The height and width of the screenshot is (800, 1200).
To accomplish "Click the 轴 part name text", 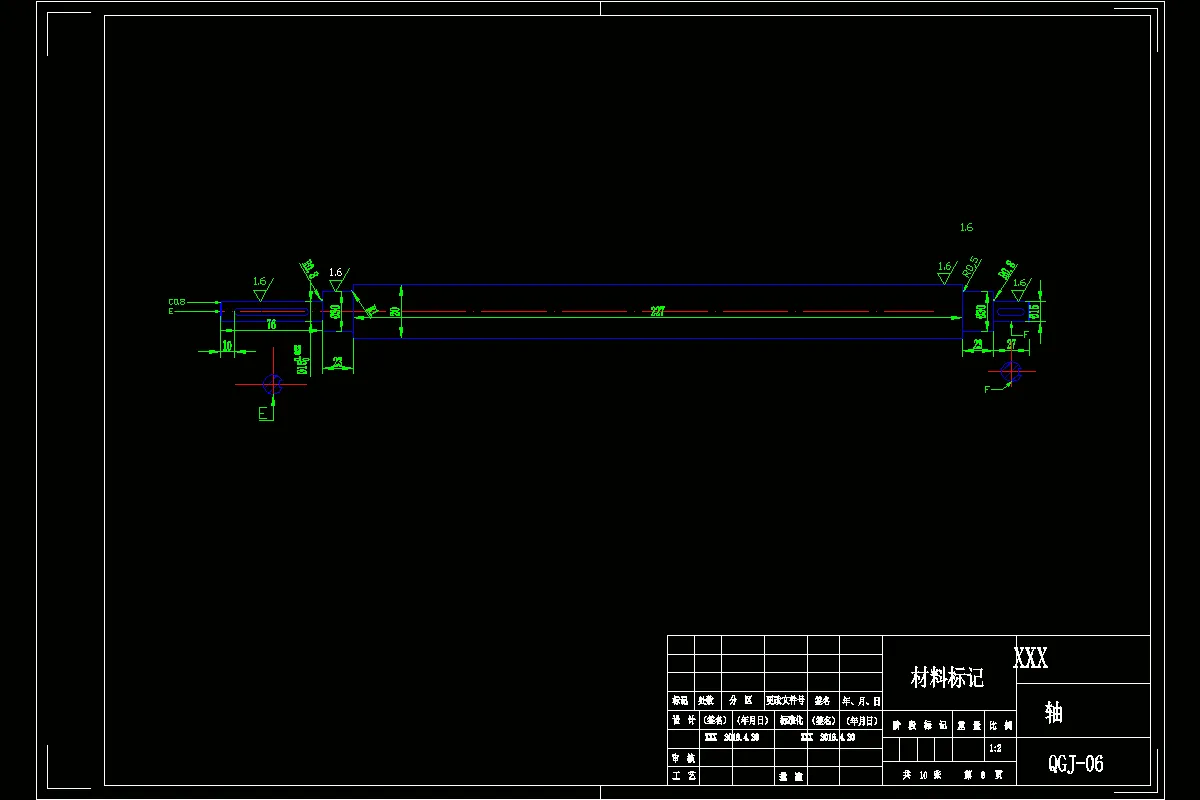I will pyautogui.click(x=1054, y=712).
